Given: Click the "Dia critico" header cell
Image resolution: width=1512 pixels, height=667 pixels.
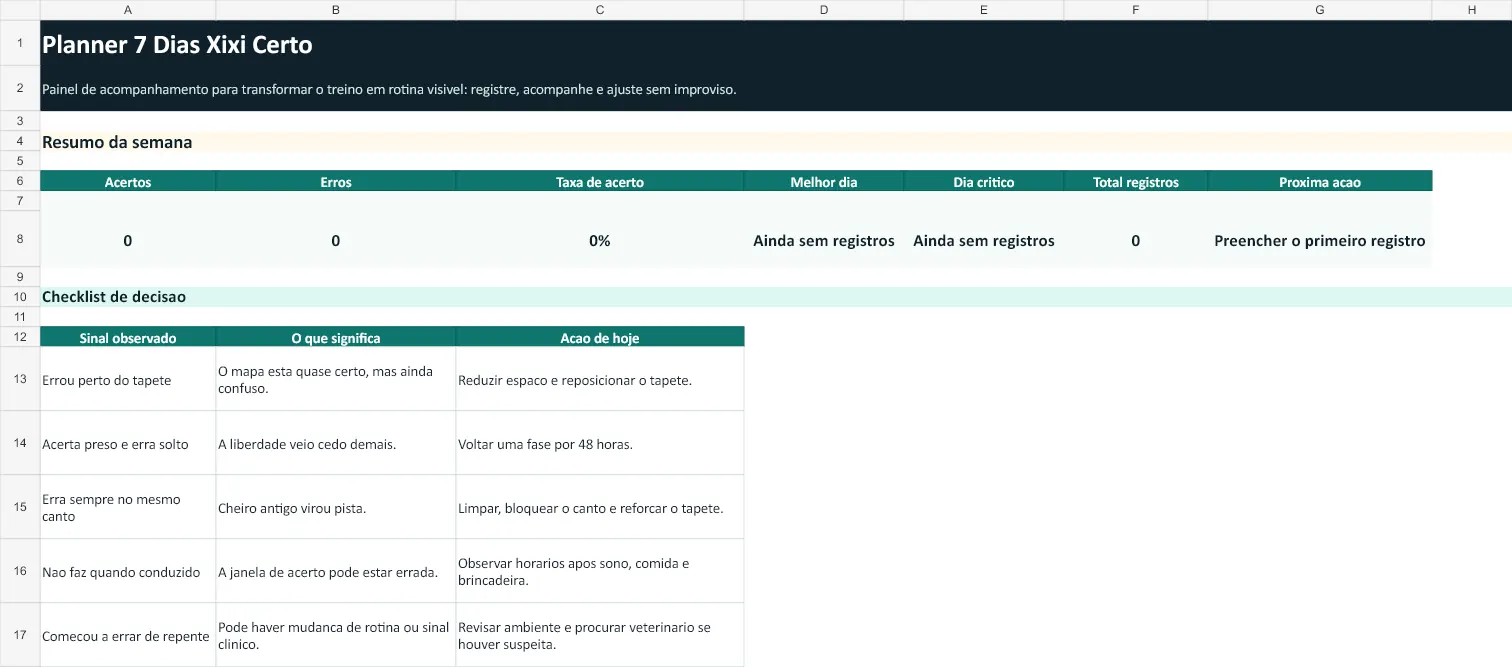Looking at the screenshot, I should (x=984, y=182).
